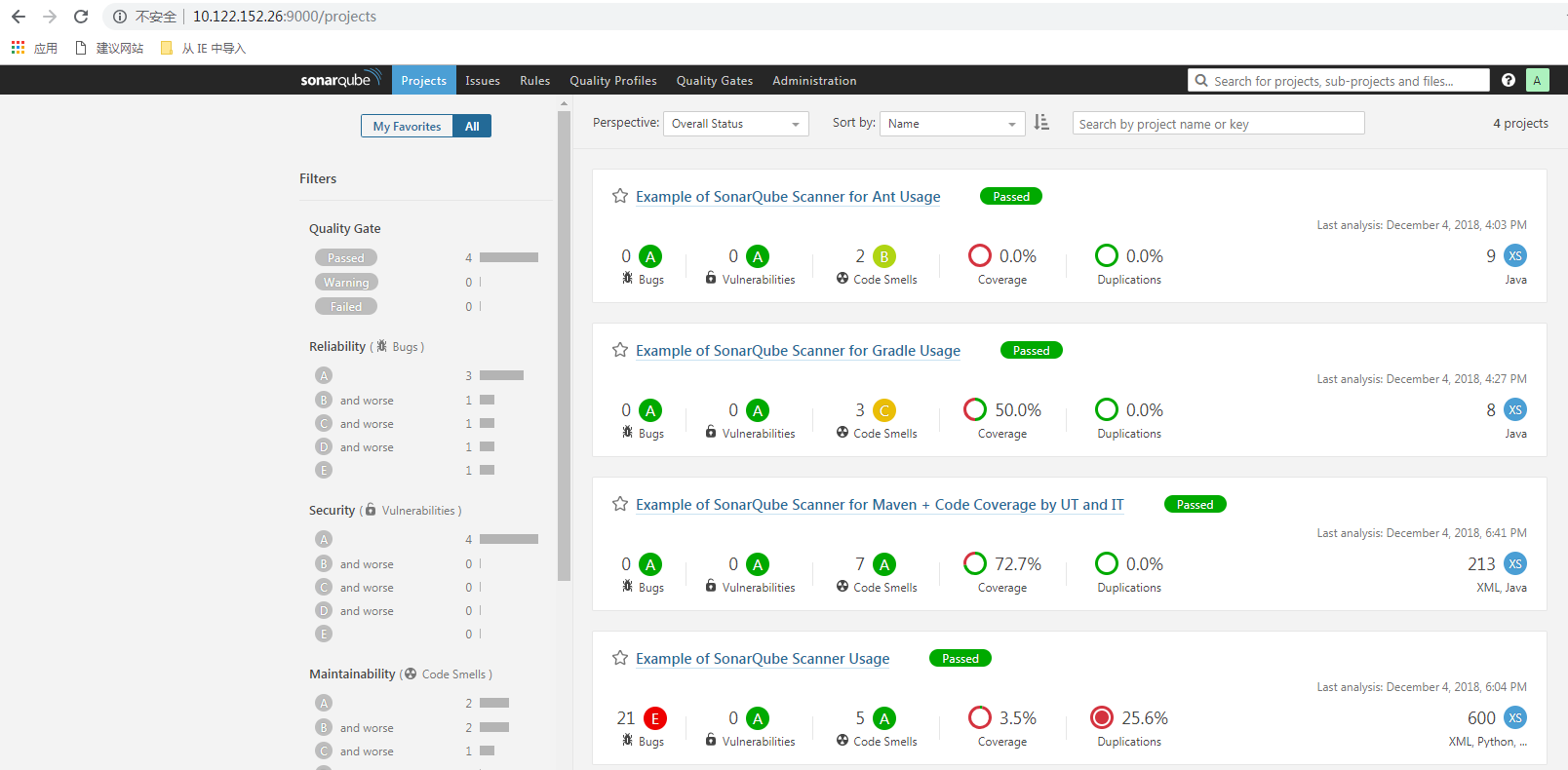Click Scanner Usage XS size badge
This screenshot has width=1568, height=770.
(1515, 717)
